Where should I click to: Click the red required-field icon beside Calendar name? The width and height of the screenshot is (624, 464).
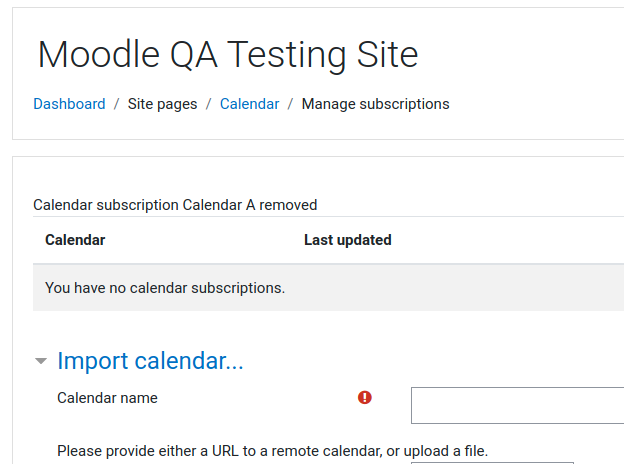point(365,397)
